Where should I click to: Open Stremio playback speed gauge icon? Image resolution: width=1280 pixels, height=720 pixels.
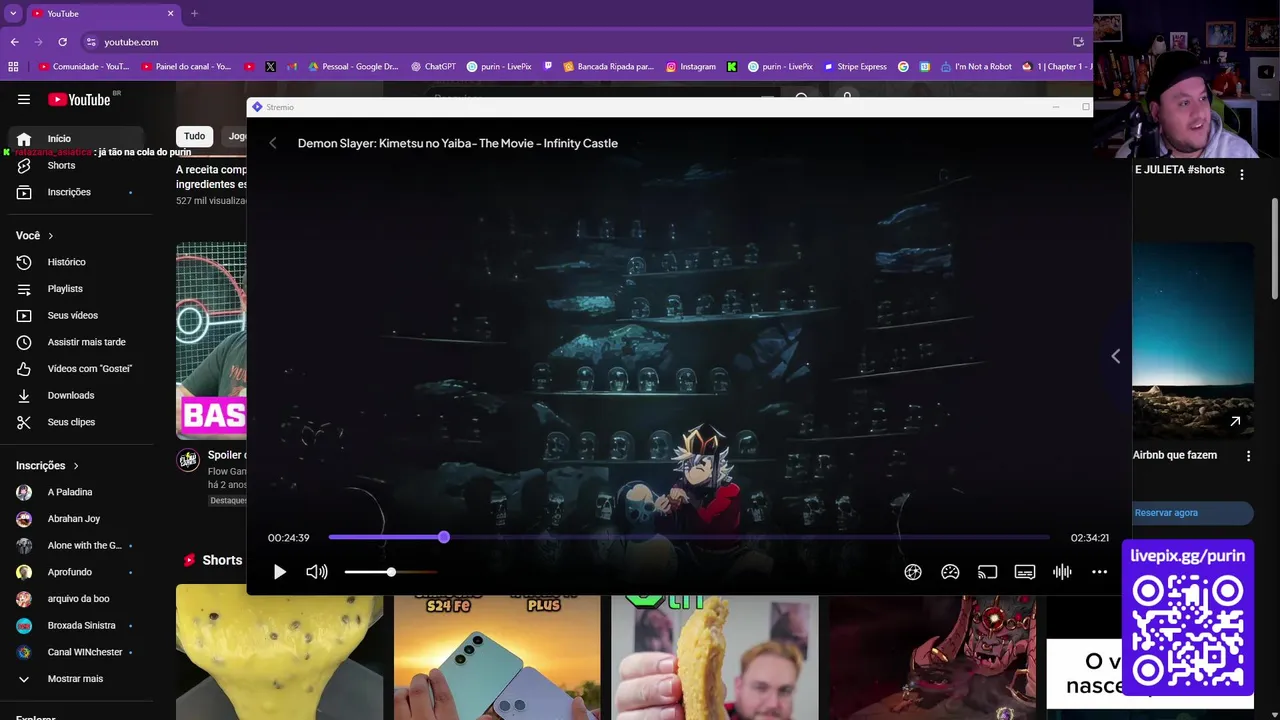[950, 572]
